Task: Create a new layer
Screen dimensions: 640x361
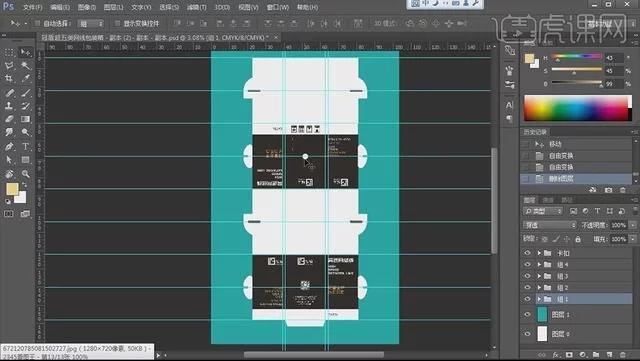Action: (x=609, y=355)
